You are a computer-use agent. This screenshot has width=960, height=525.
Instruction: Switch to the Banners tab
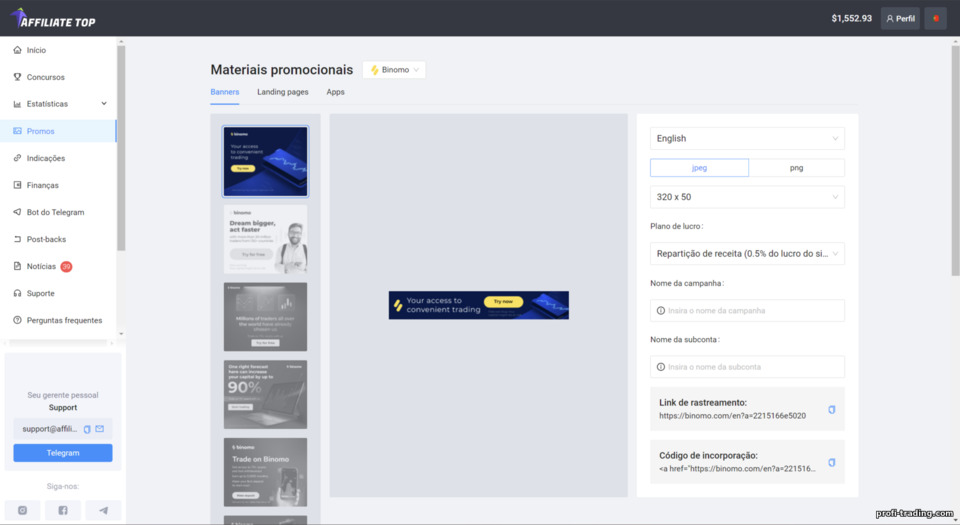pyautogui.click(x=225, y=92)
